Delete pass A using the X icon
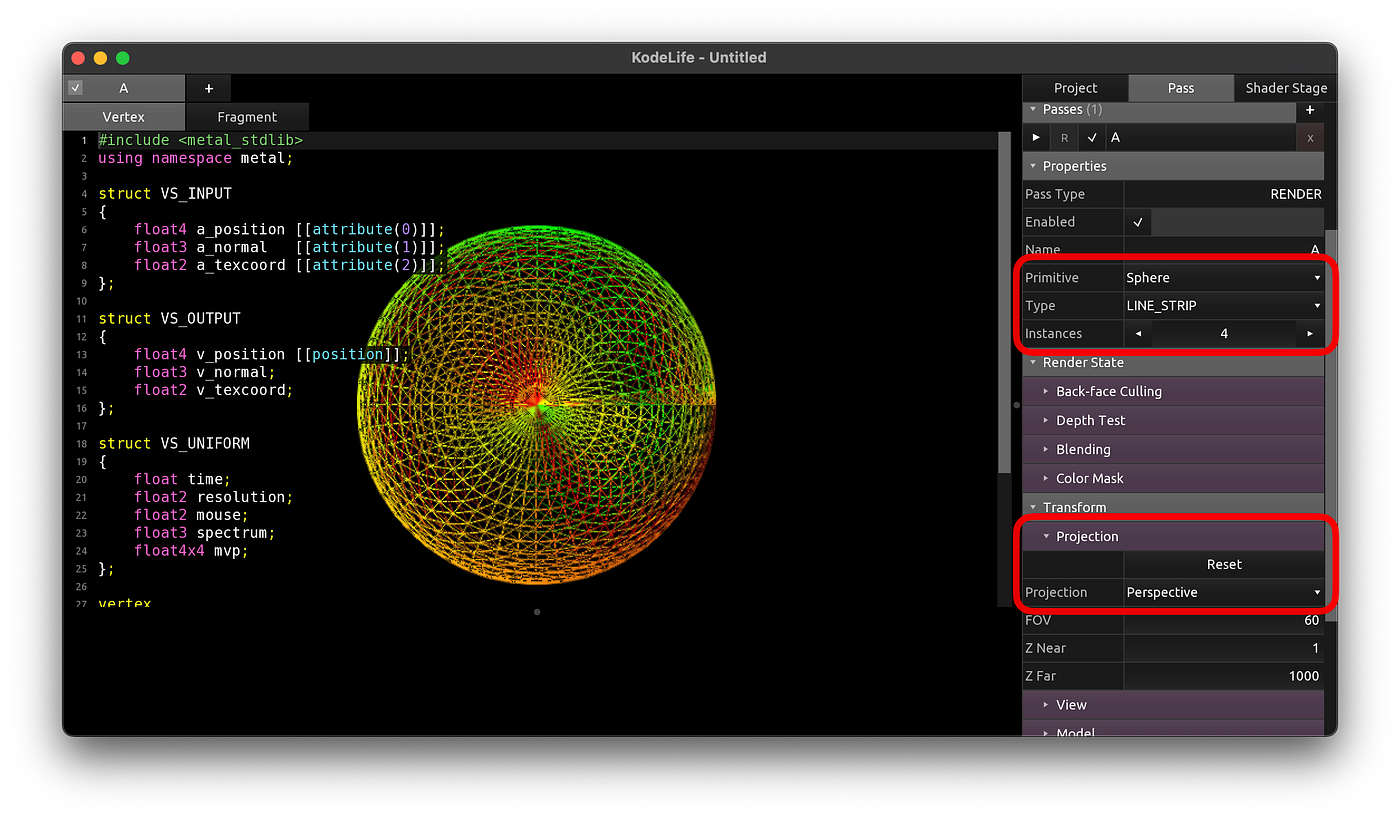This screenshot has width=1400, height=819. tap(1310, 137)
